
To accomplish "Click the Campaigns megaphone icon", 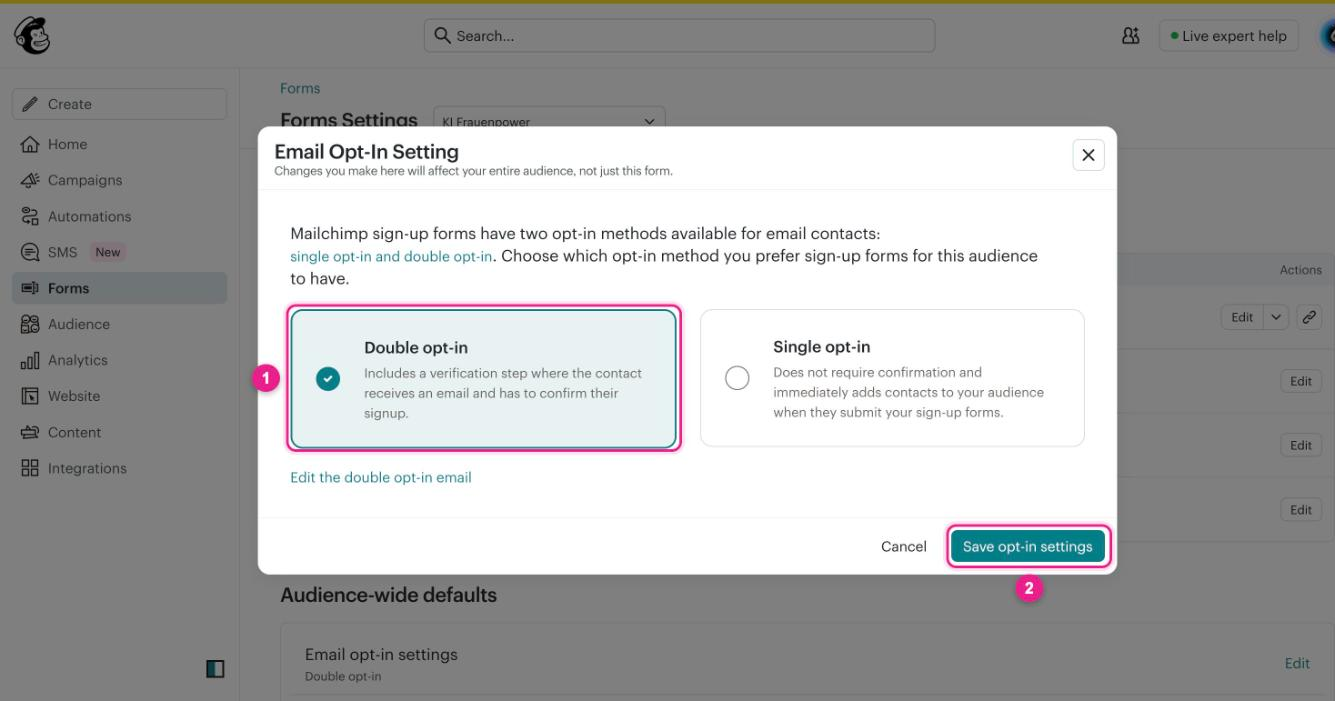I will tap(30, 180).
